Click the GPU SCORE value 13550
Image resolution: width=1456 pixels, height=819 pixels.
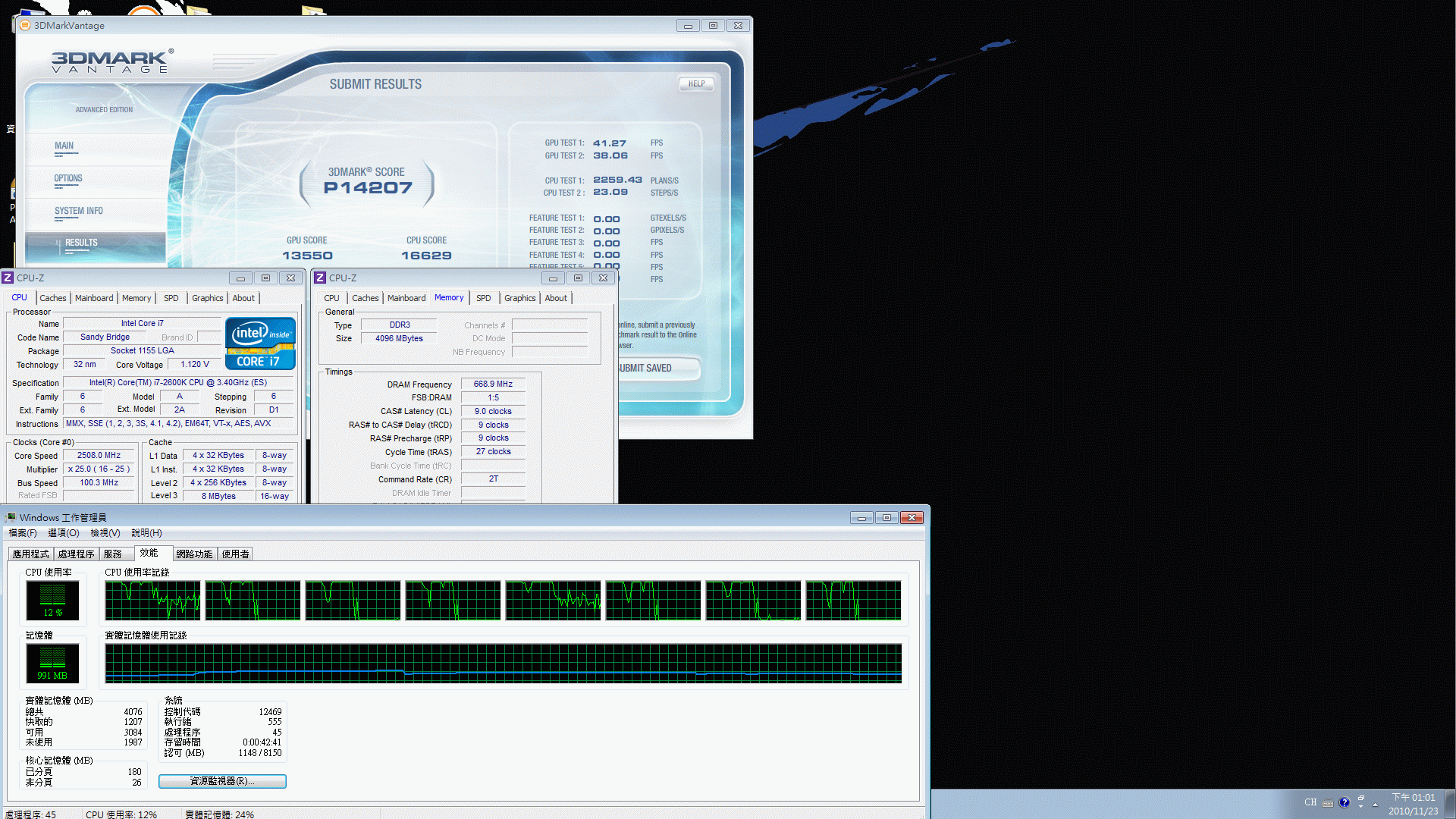pyautogui.click(x=307, y=256)
